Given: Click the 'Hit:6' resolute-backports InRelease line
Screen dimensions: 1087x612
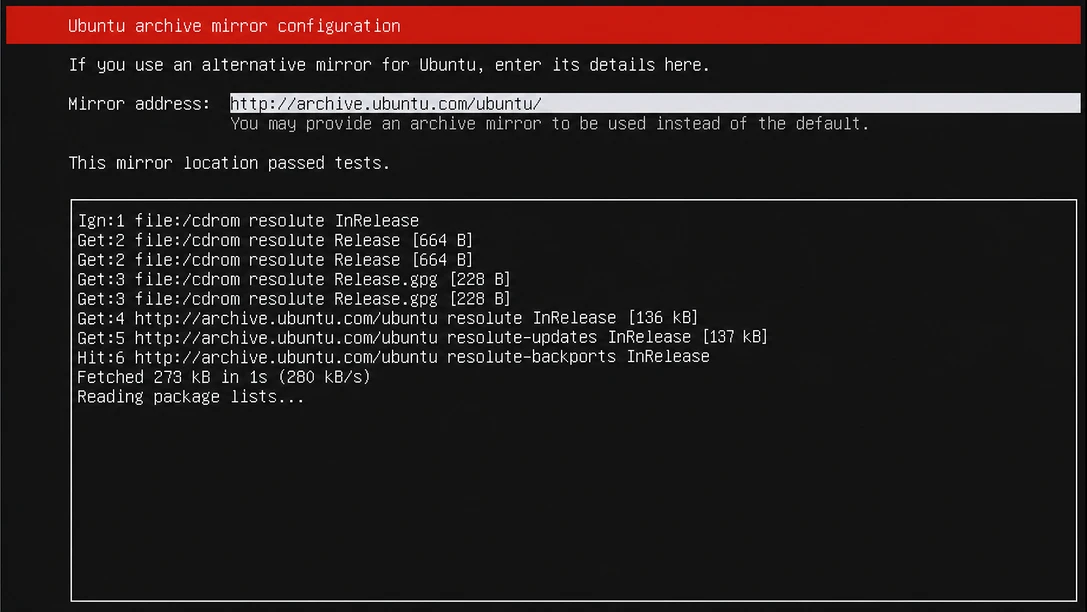Looking at the screenshot, I should 393,356.
